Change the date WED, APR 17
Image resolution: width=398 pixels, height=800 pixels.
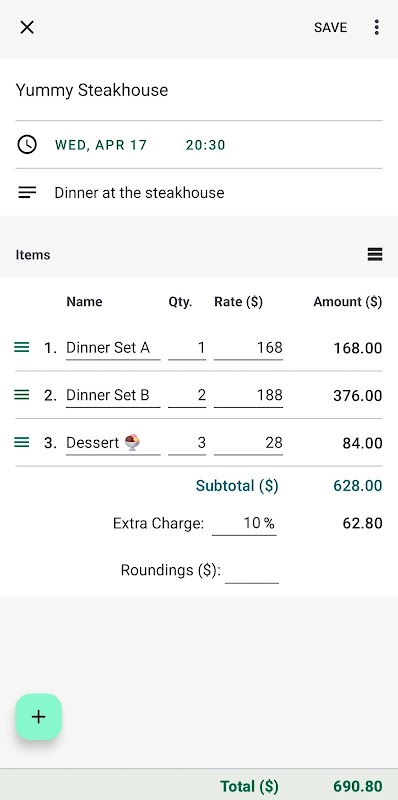tap(101, 145)
